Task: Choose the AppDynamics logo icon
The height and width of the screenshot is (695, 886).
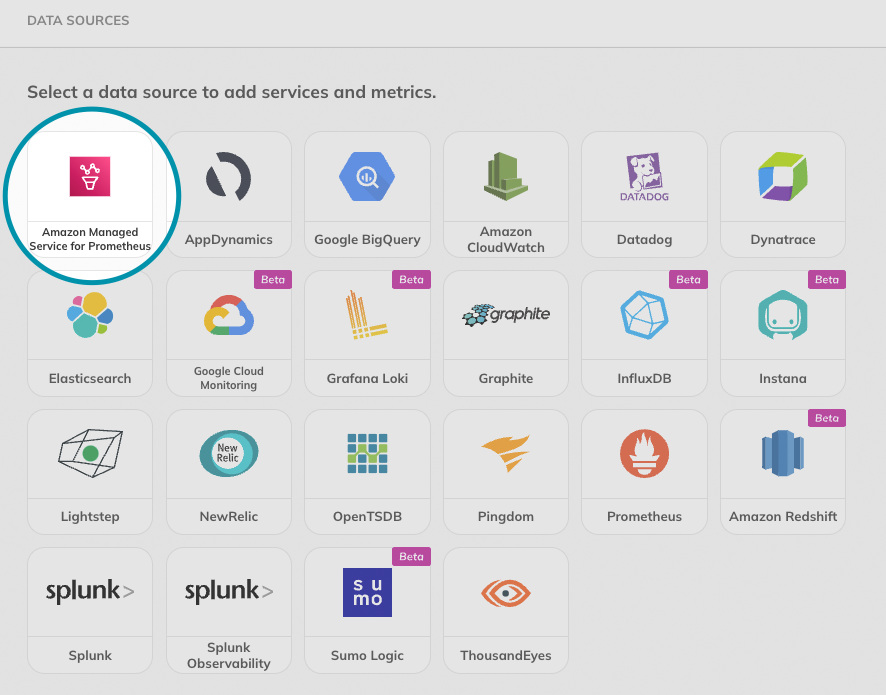Action: click(228, 176)
